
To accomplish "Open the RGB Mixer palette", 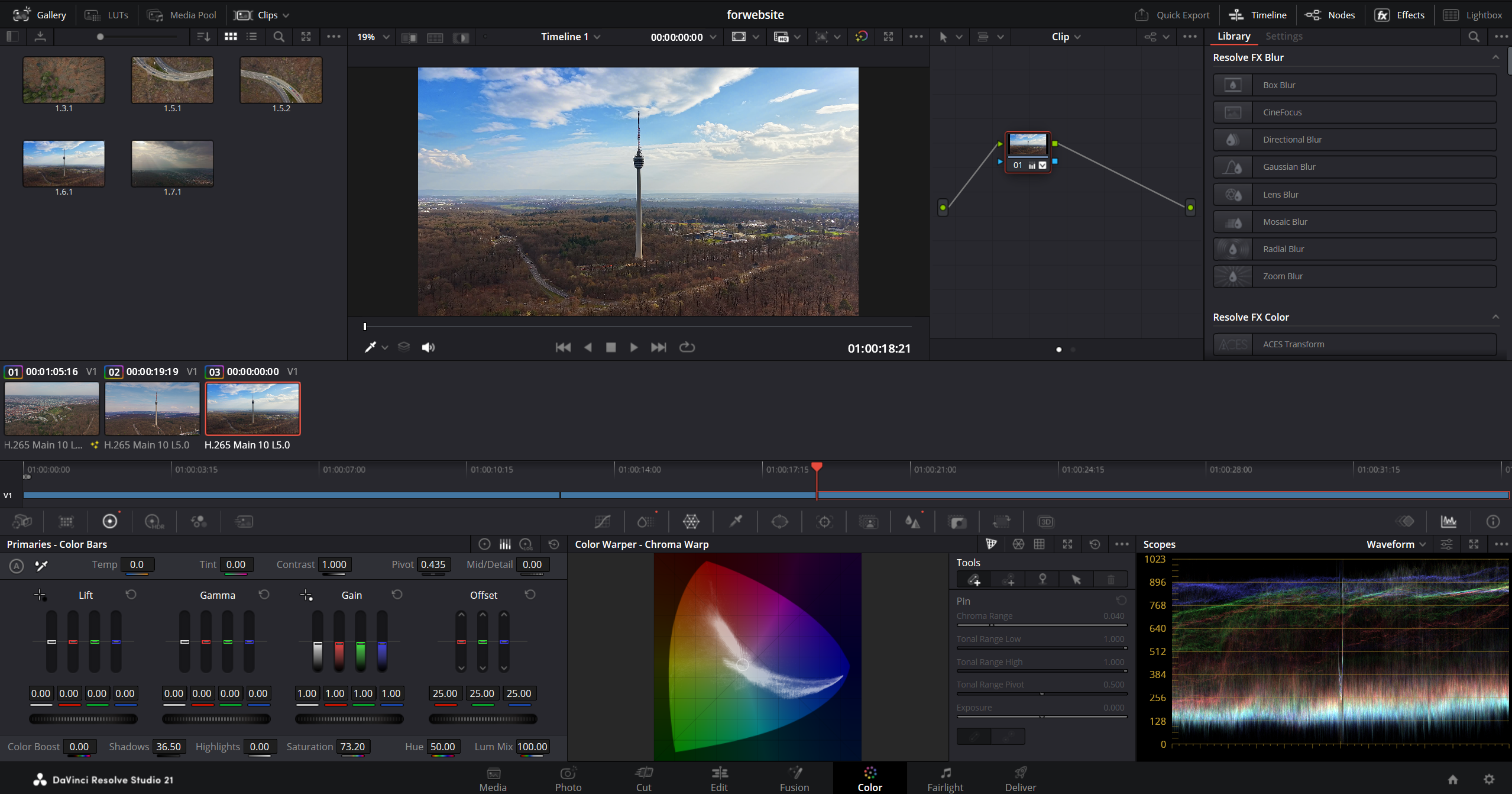I will (x=199, y=521).
